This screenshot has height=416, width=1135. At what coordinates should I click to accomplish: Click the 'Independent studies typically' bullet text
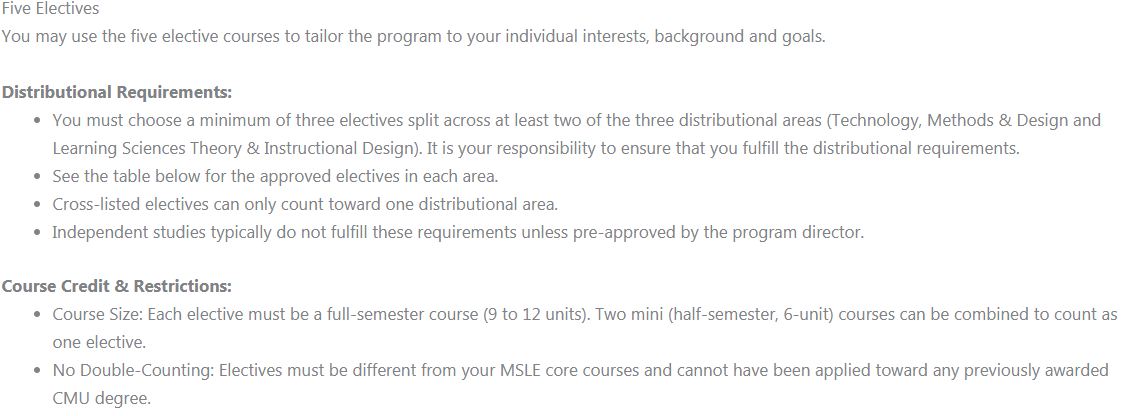[x=458, y=233]
